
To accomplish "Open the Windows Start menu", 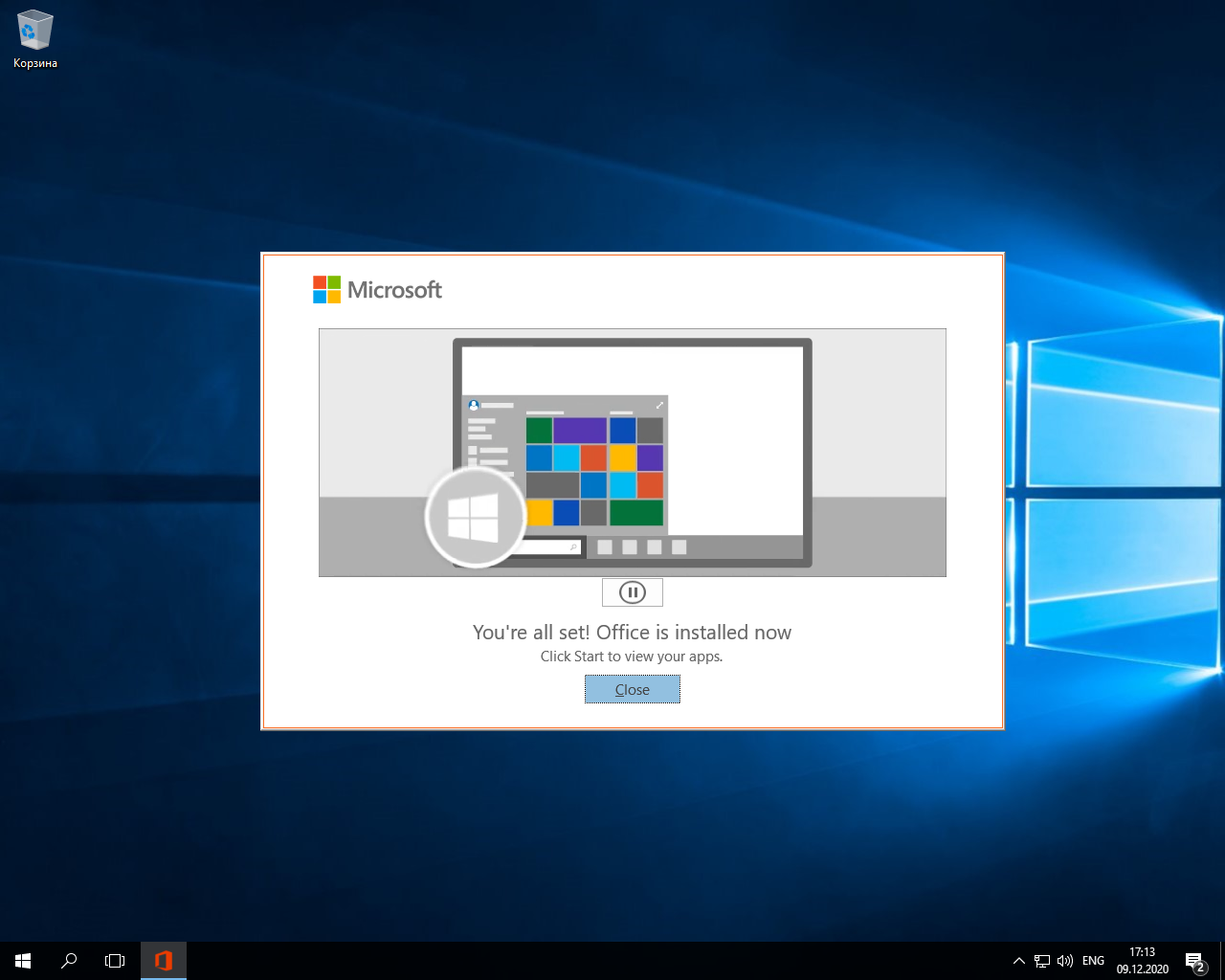I will (x=23, y=961).
